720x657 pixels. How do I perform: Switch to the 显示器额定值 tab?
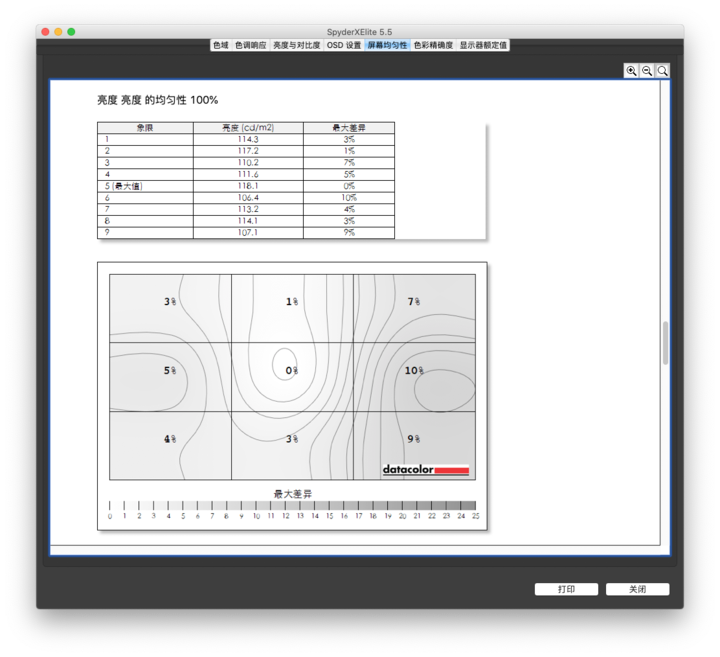[483, 45]
